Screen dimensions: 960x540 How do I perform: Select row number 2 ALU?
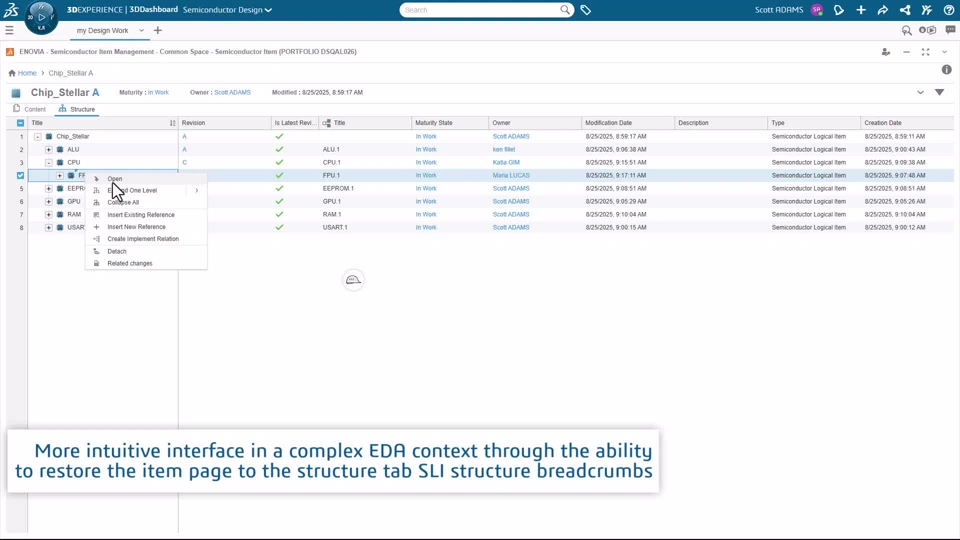click(x=21, y=149)
